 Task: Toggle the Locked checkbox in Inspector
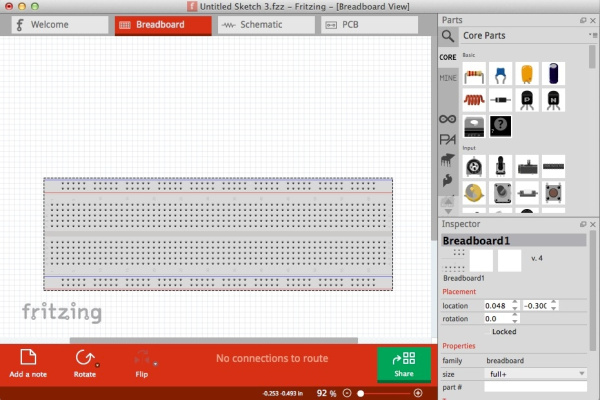click(x=488, y=332)
